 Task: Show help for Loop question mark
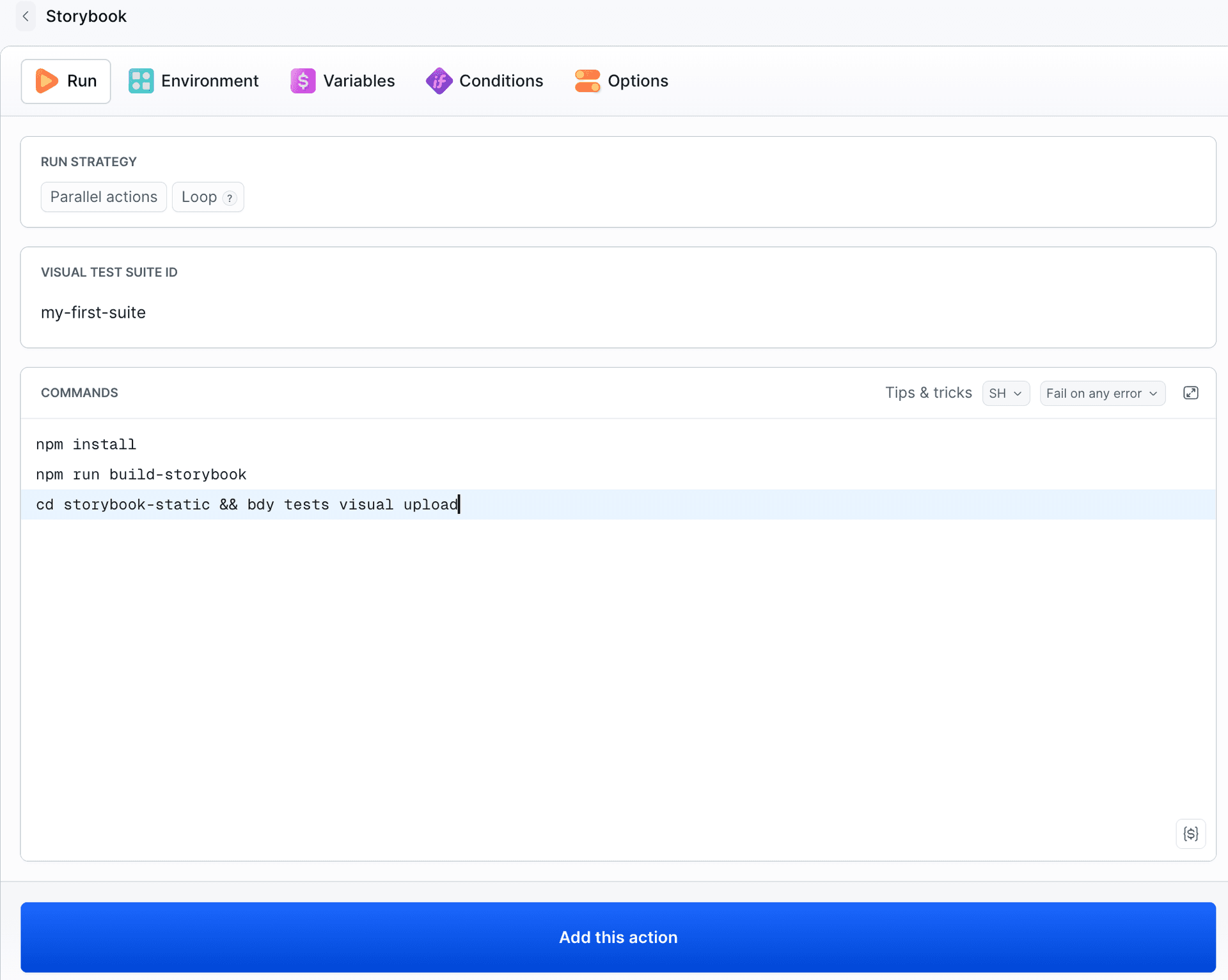(230, 198)
